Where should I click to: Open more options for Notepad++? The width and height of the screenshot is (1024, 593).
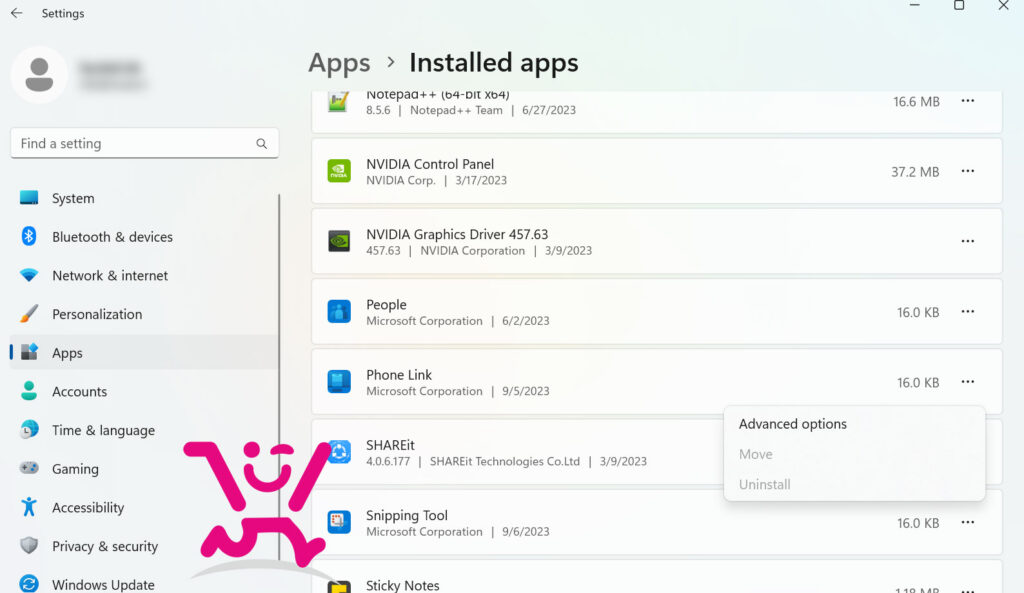click(x=967, y=101)
